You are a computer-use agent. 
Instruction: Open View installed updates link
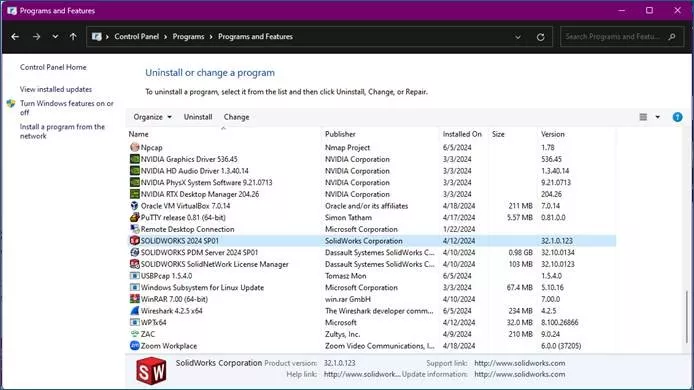tap(56, 89)
